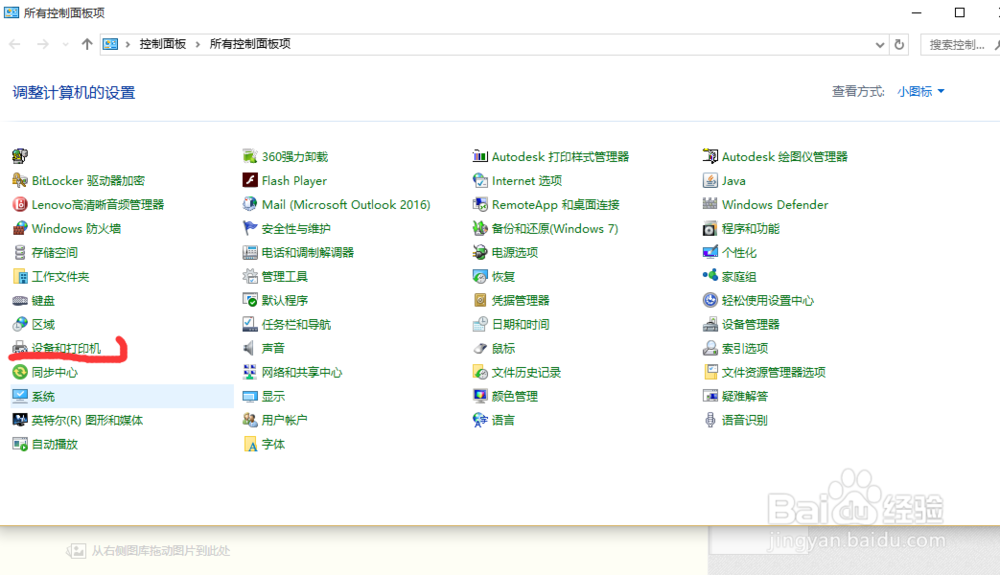The image size is (1000, 575).
Task: Open RemoteApp 和桌面连接 link
Action: point(555,205)
